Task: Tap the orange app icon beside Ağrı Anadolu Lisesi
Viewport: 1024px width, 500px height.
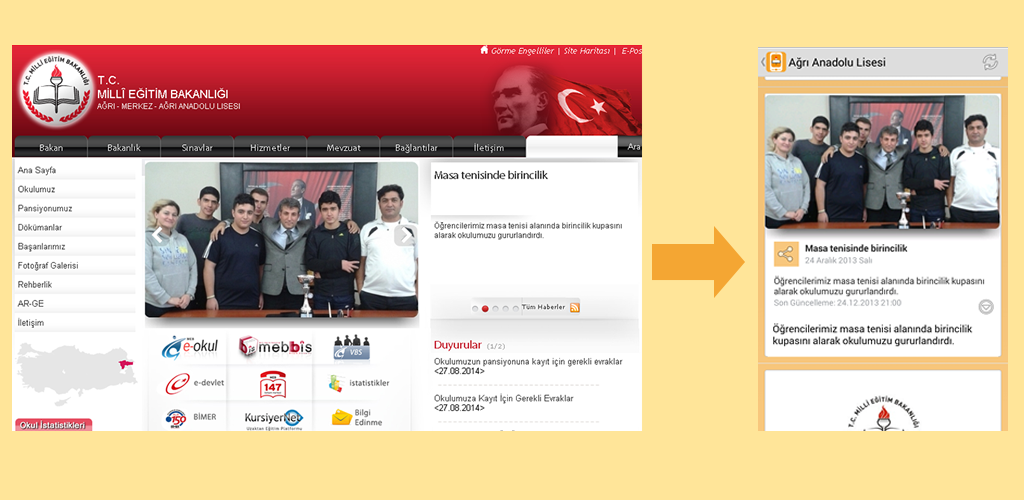Action: pyautogui.click(x=776, y=62)
